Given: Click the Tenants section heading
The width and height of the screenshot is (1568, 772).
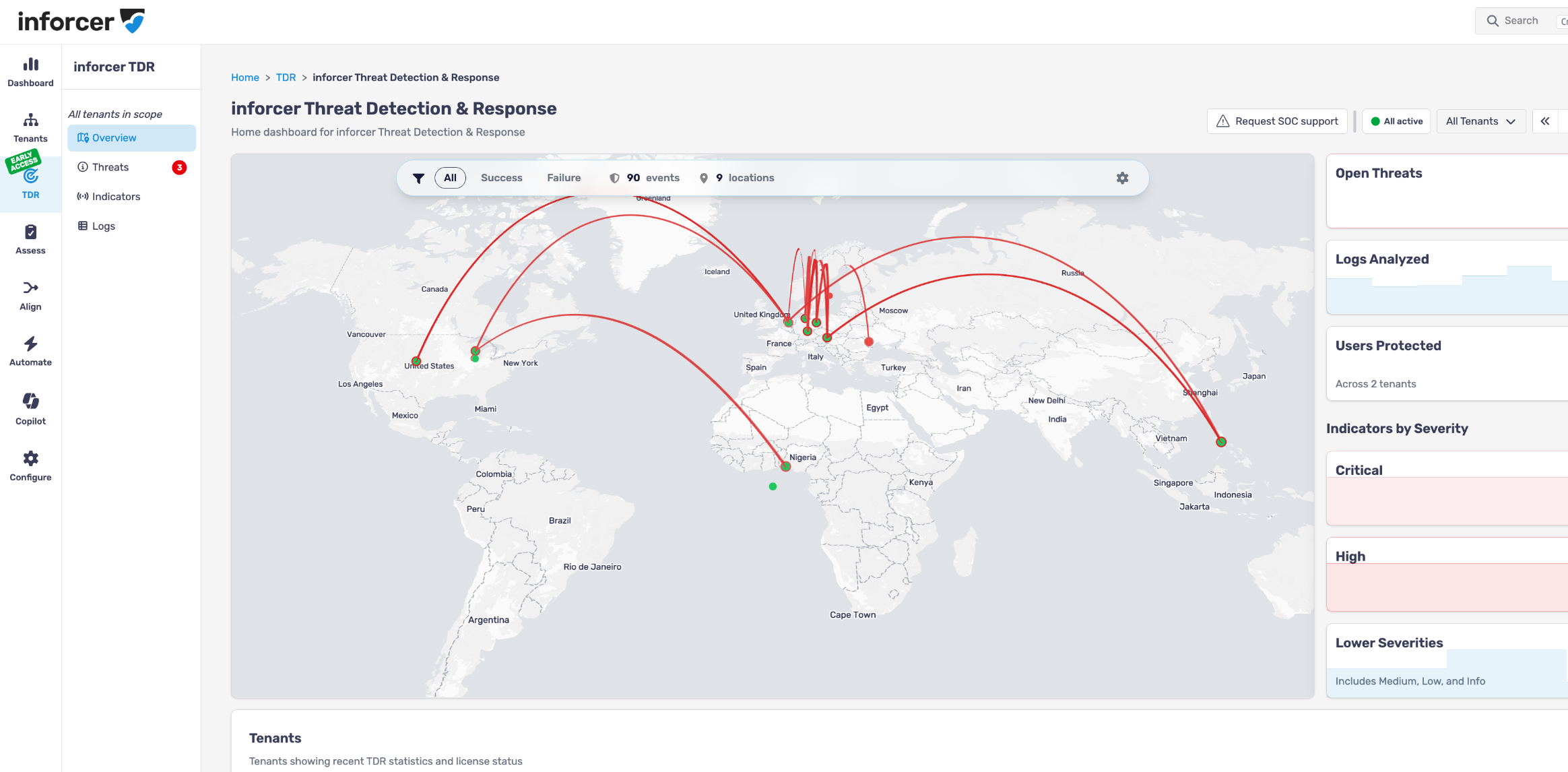Looking at the screenshot, I should point(275,738).
